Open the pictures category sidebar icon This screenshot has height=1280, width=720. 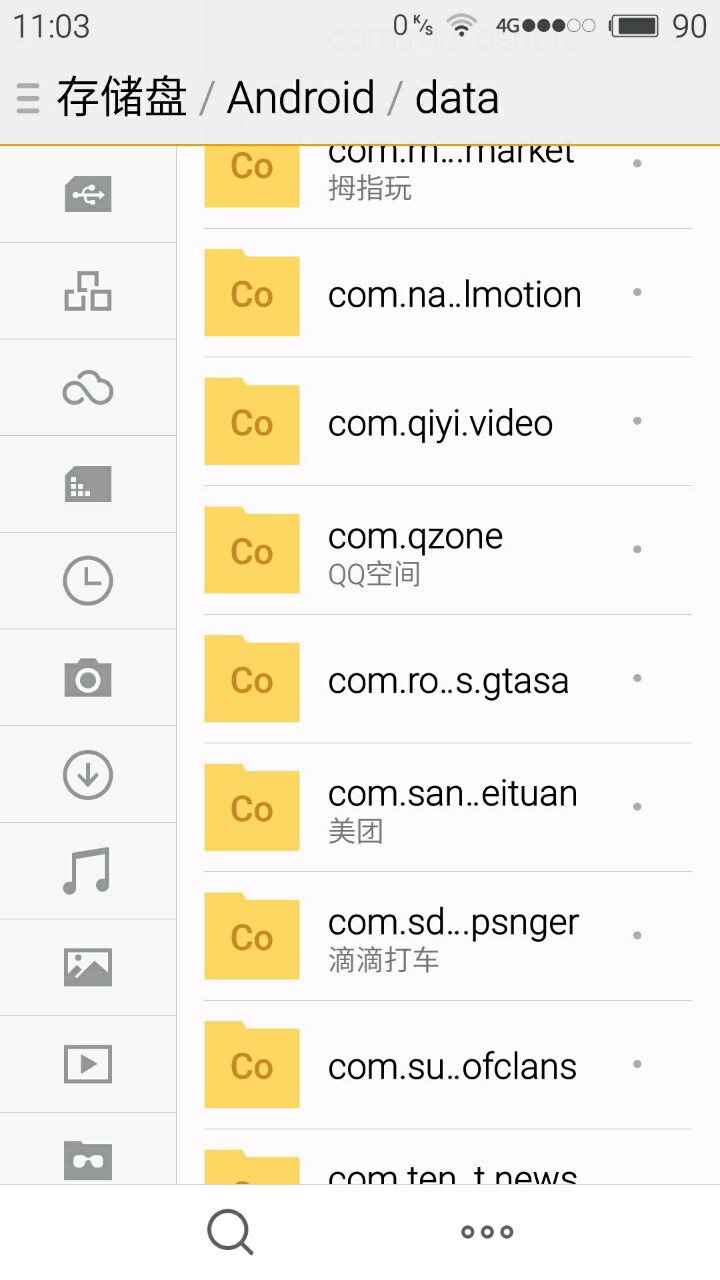tap(88, 967)
